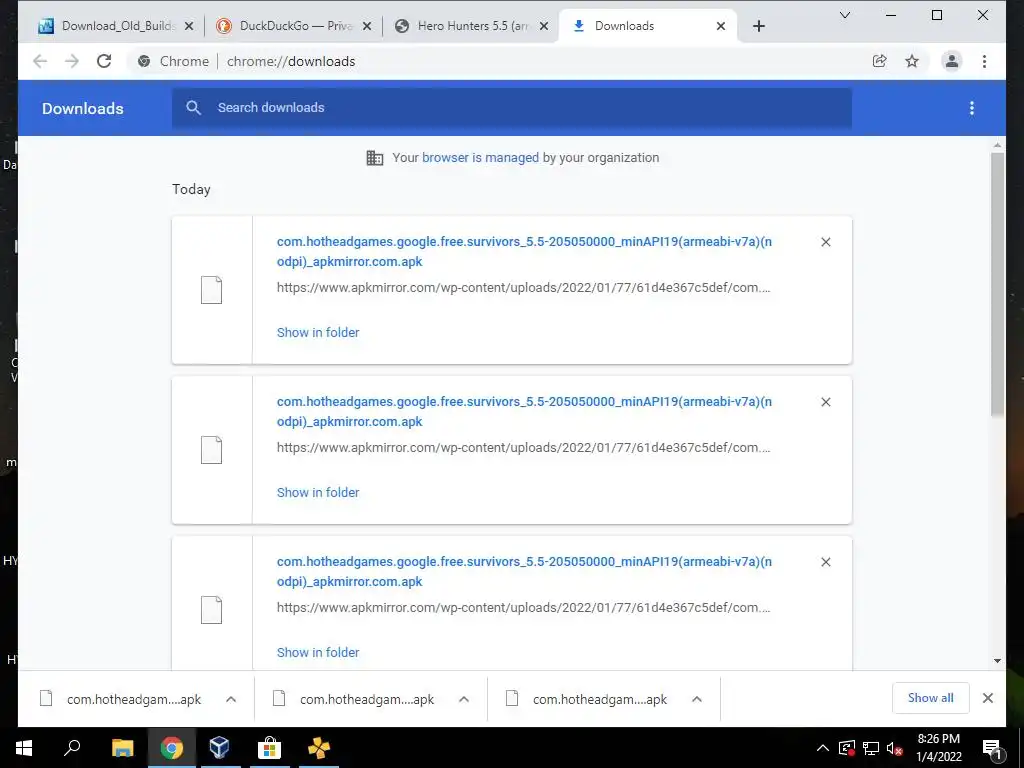Show third download in folder
1024x768 pixels.
pos(318,652)
